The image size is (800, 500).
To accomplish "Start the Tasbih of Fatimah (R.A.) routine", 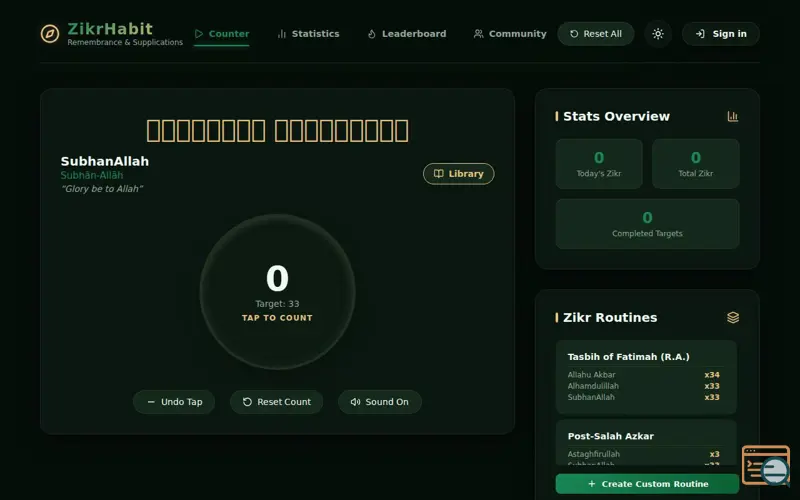I will pyautogui.click(x=646, y=377).
